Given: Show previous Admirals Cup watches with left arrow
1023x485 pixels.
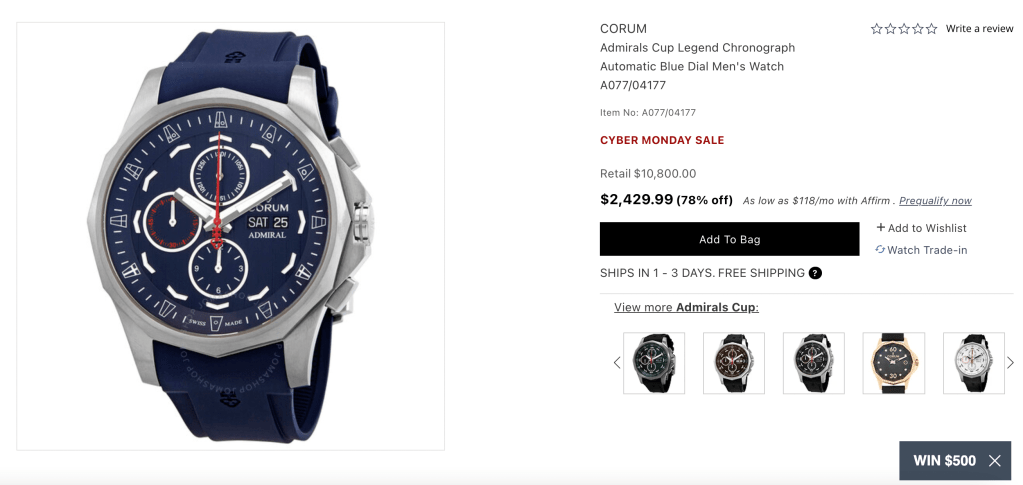Looking at the screenshot, I should click(617, 363).
